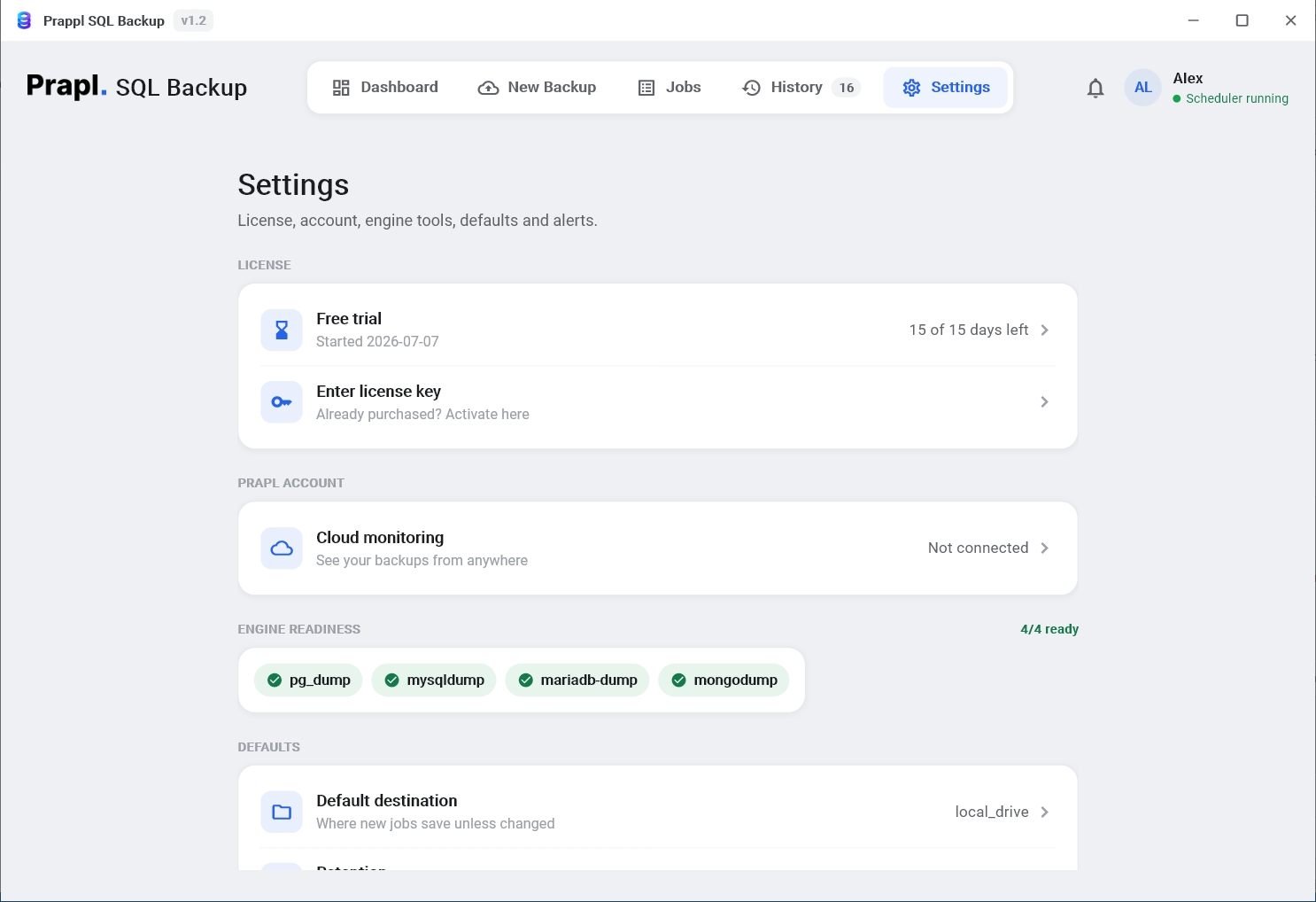Click the AL user avatar

point(1143,88)
